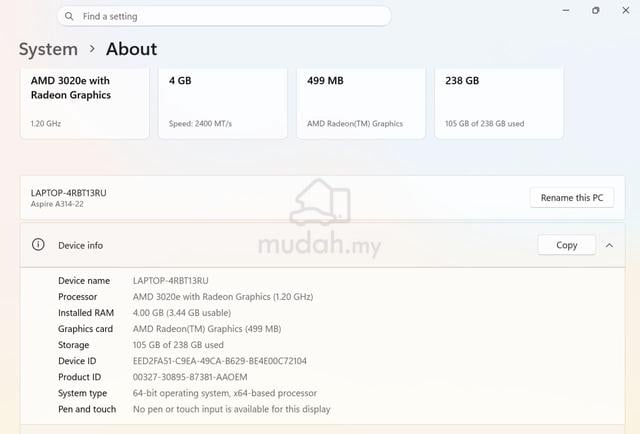Click the Device info circle icon
Viewport: 640px width, 434px height.
(38, 245)
